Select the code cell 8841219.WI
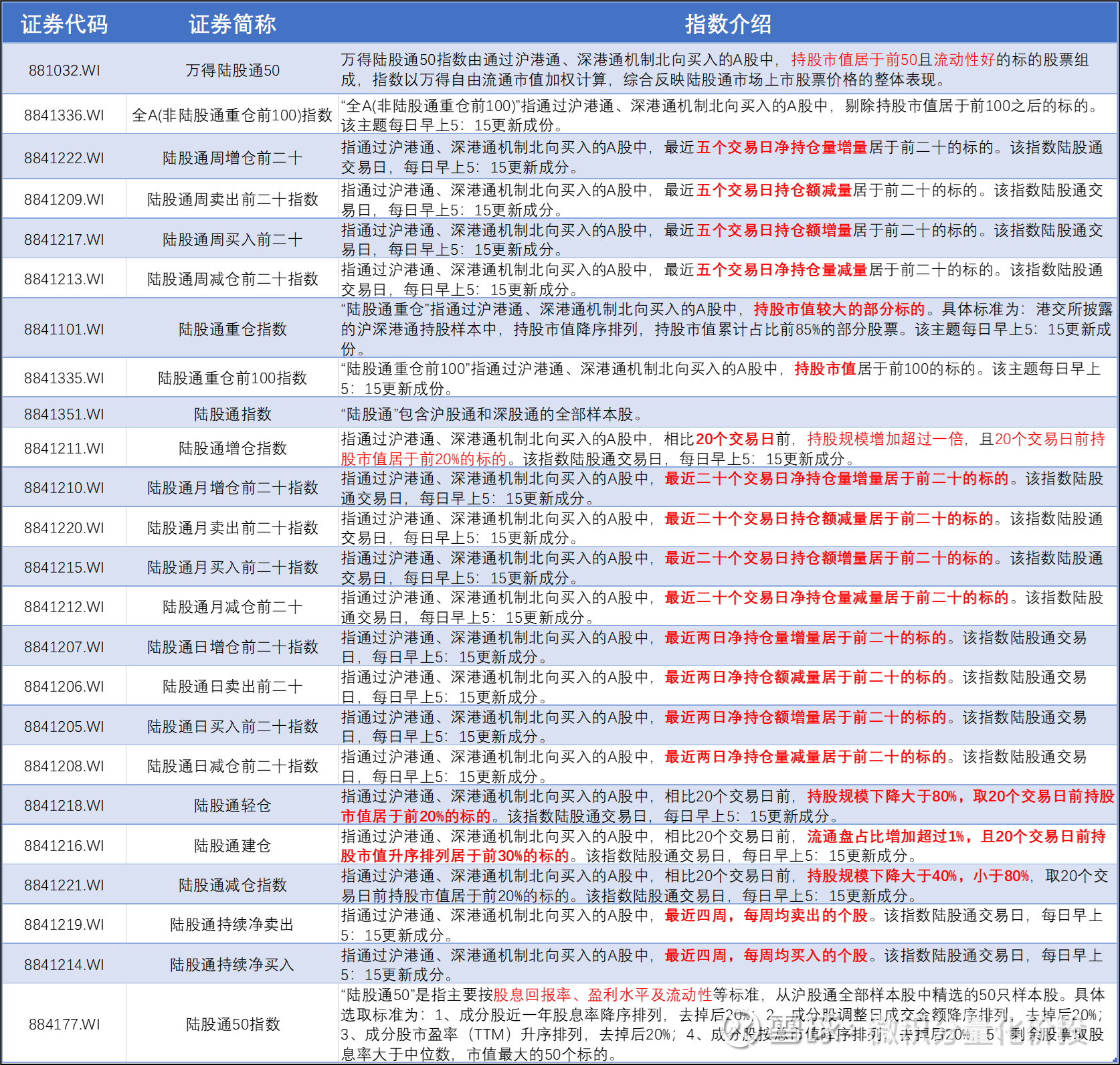 (64, 925)
